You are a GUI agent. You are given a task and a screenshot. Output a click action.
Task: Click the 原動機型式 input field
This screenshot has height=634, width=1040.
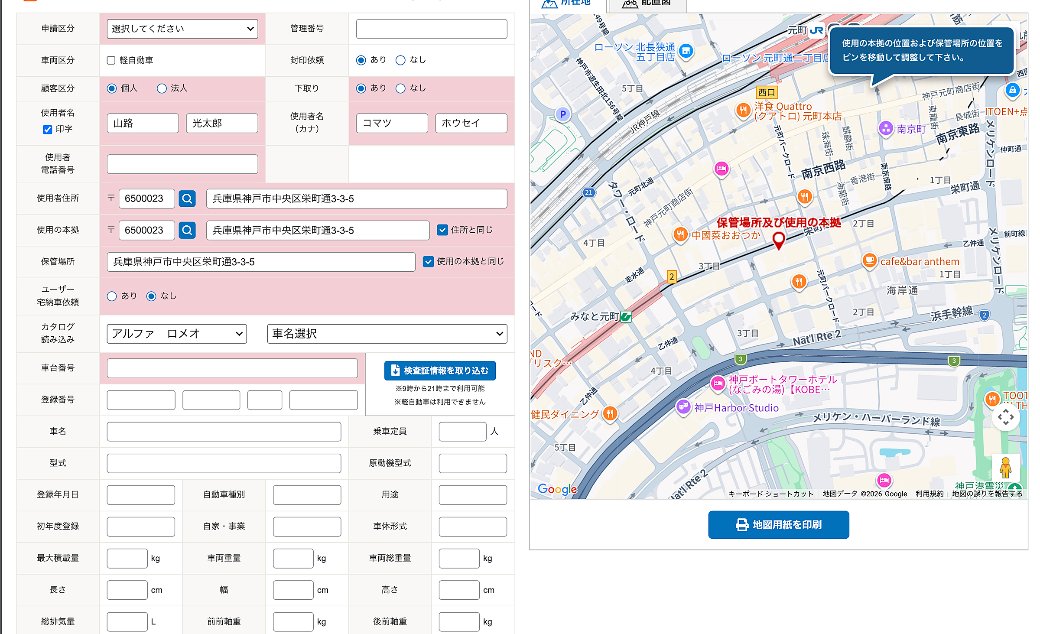[x=473, y=463]
